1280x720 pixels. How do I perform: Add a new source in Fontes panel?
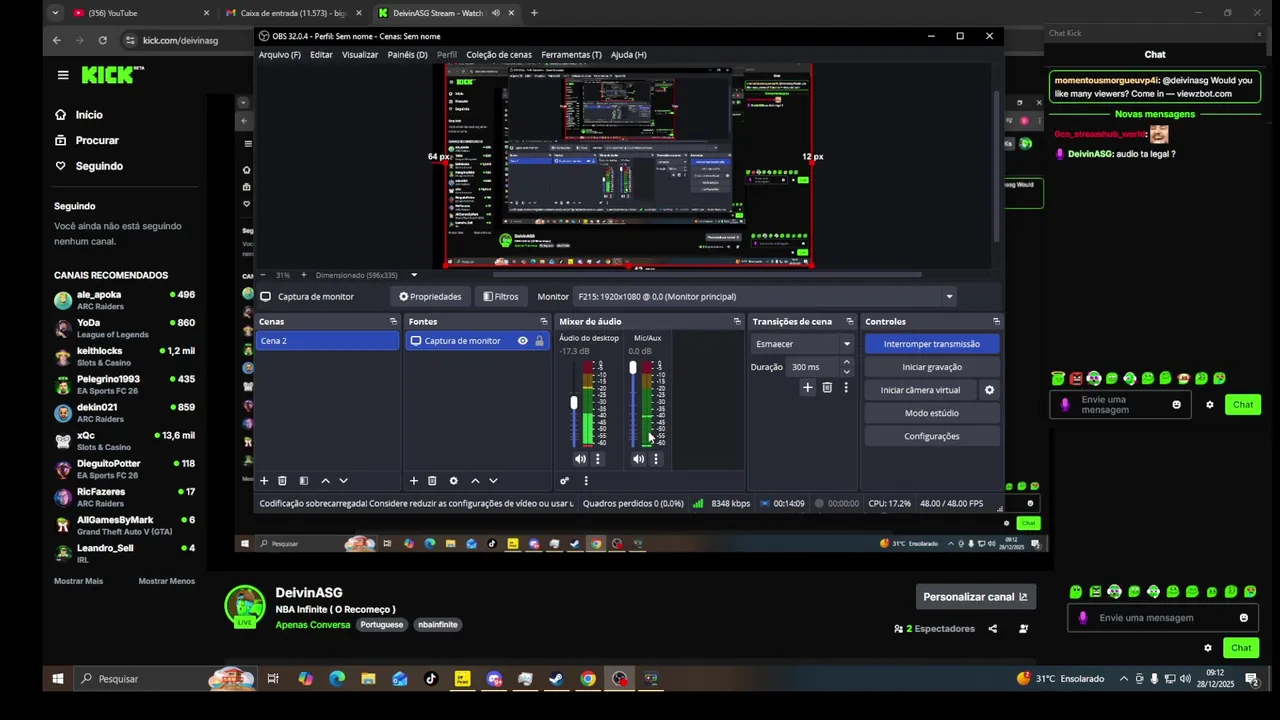414,481
